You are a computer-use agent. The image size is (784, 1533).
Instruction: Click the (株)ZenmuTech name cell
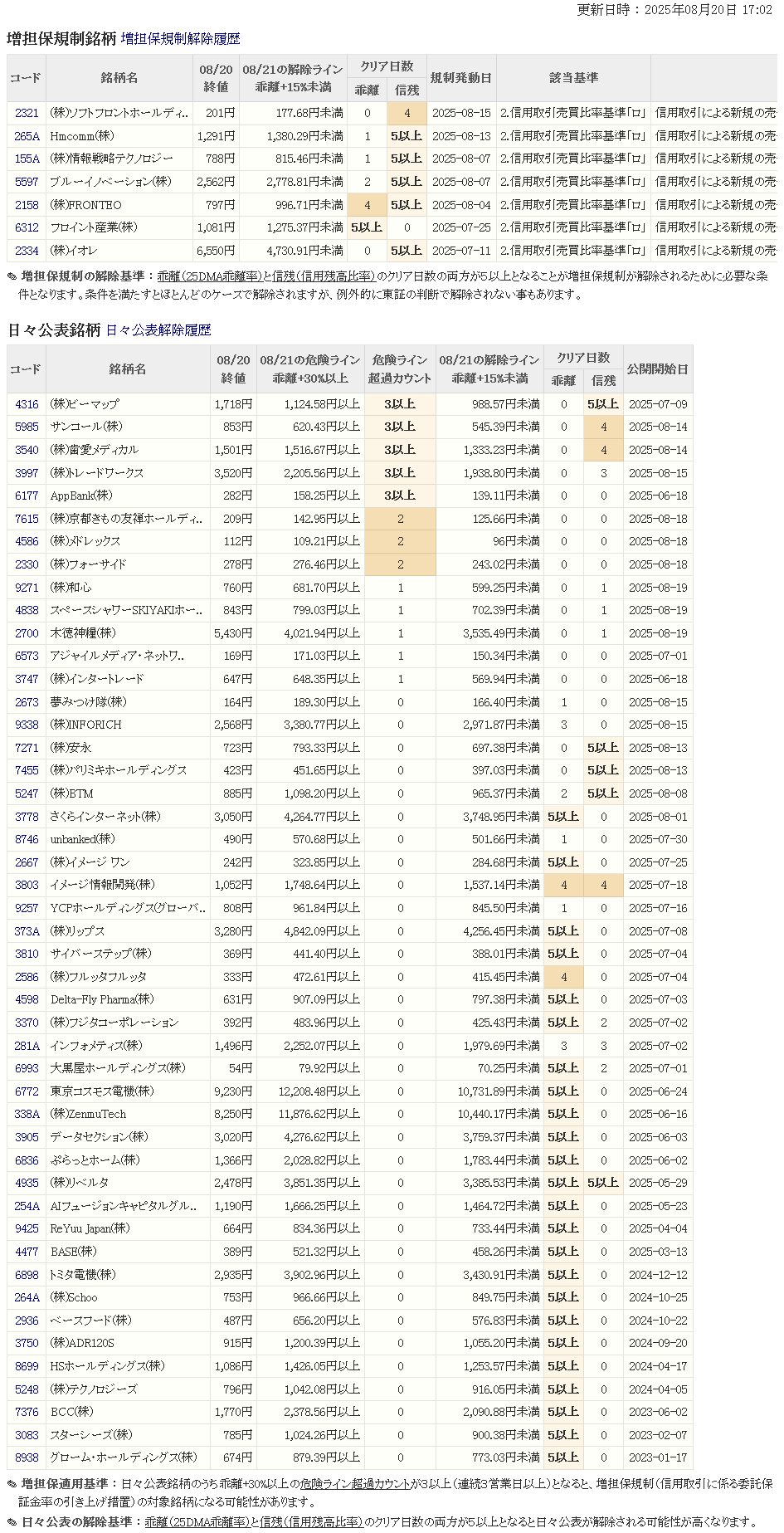point(127,1114)
